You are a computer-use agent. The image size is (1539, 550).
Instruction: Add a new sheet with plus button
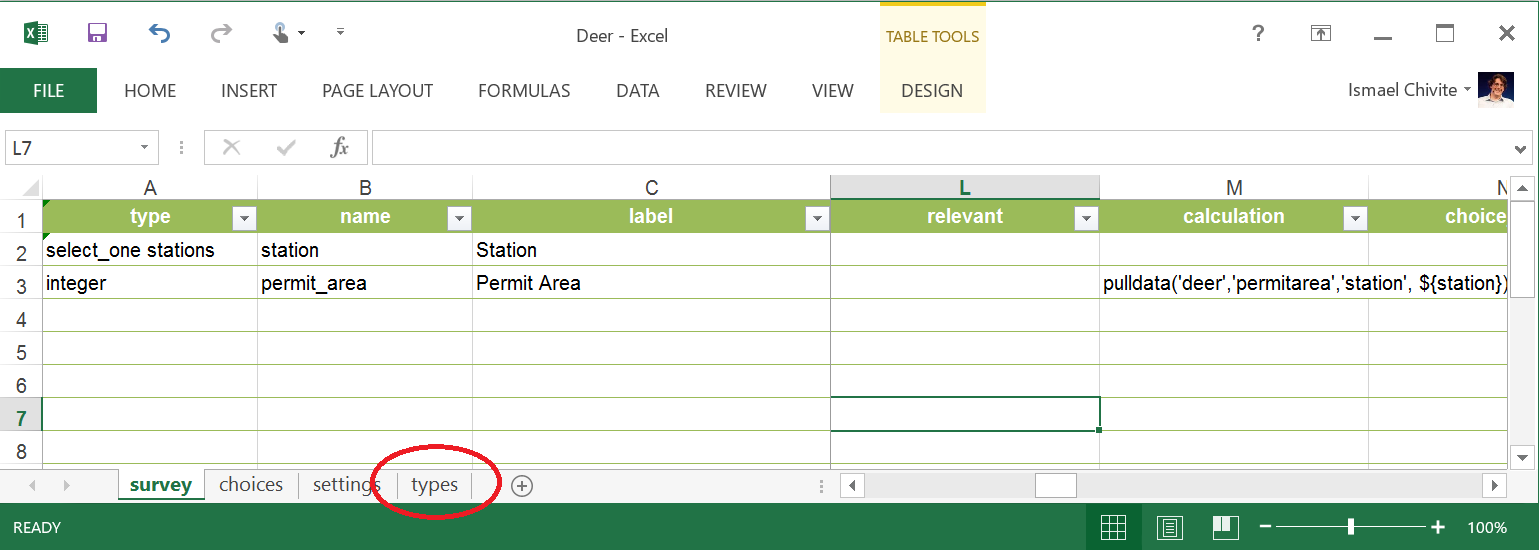[x=522, y=486]
